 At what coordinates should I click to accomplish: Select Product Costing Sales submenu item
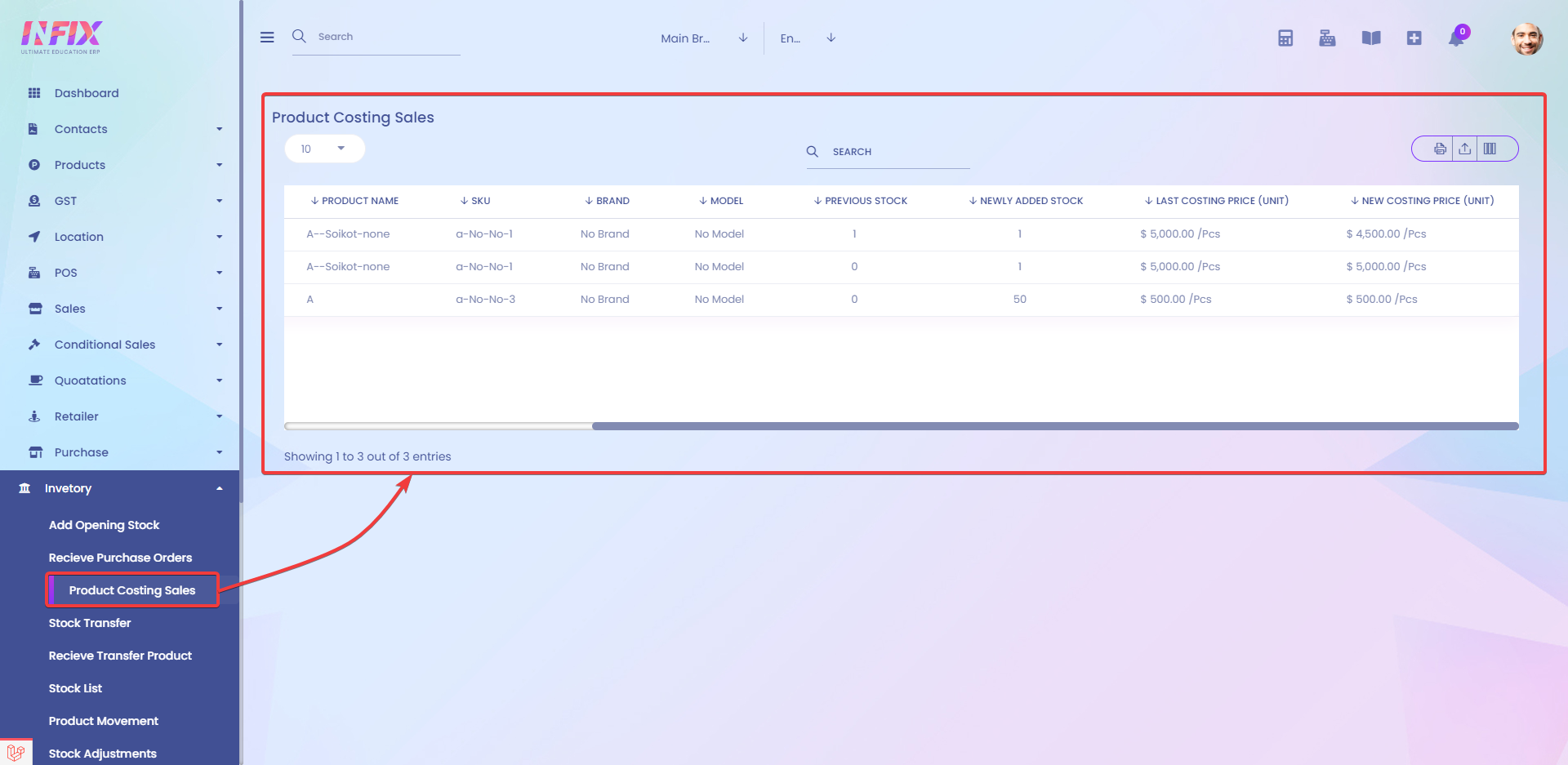132,590
